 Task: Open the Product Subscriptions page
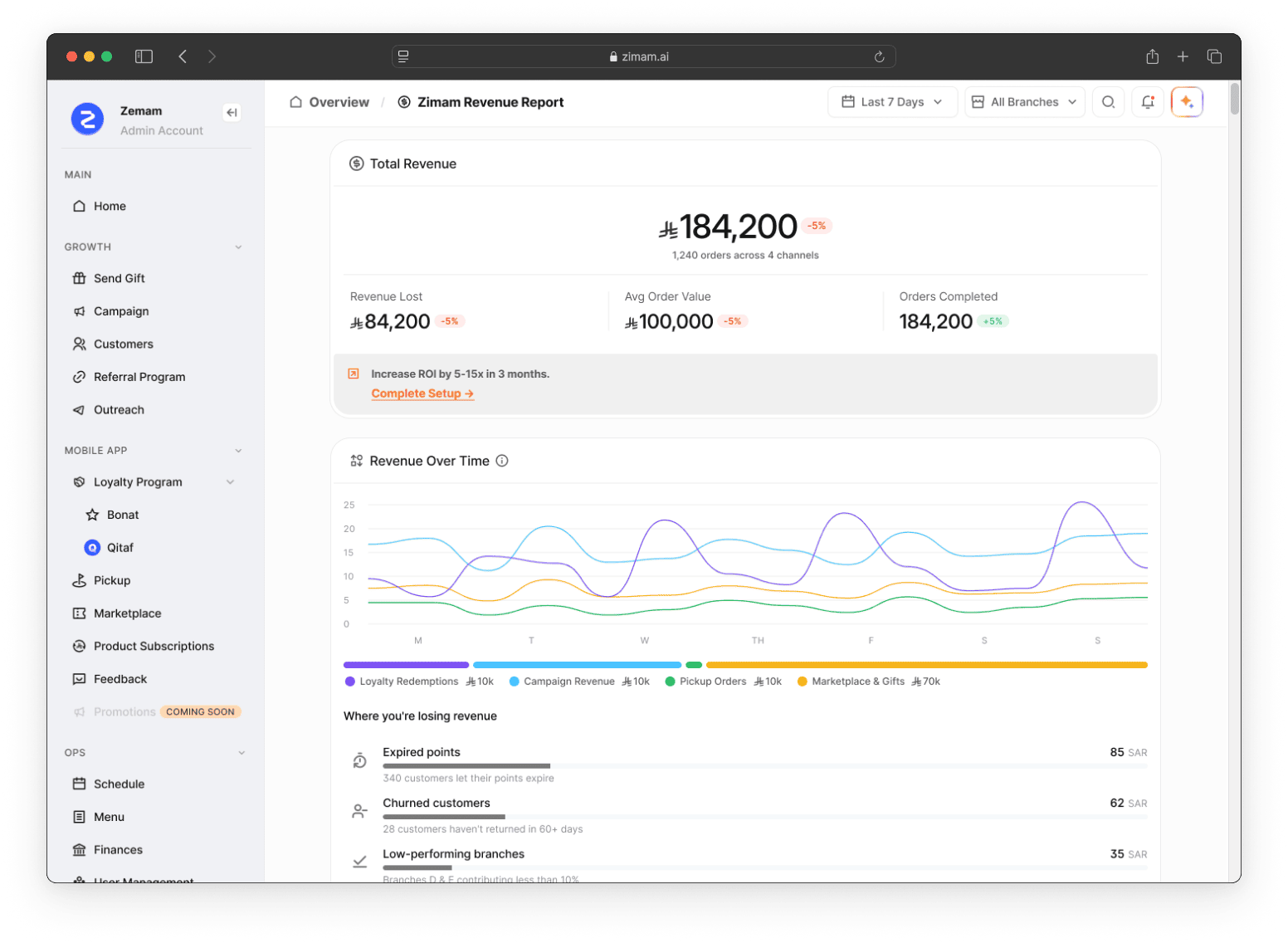coord(157,646)
